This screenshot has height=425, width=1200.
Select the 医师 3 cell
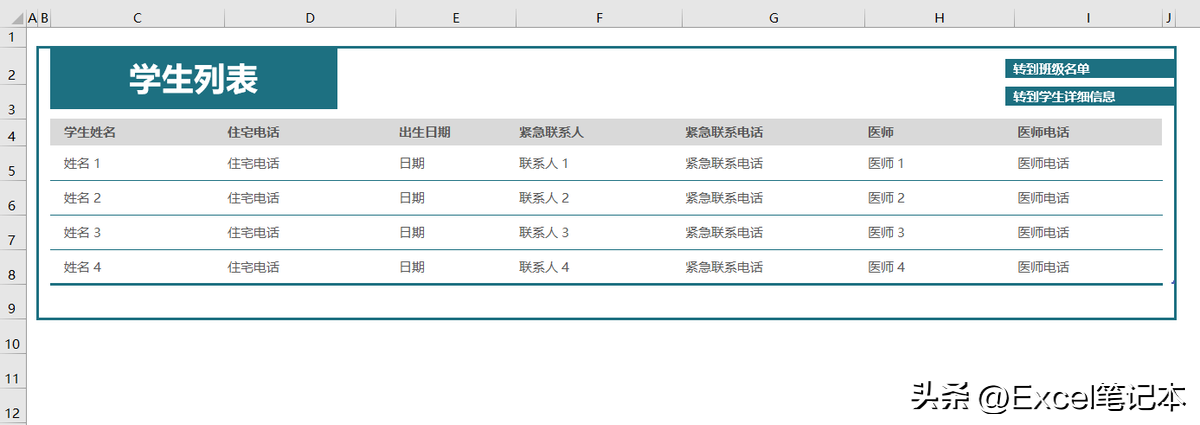939,233
